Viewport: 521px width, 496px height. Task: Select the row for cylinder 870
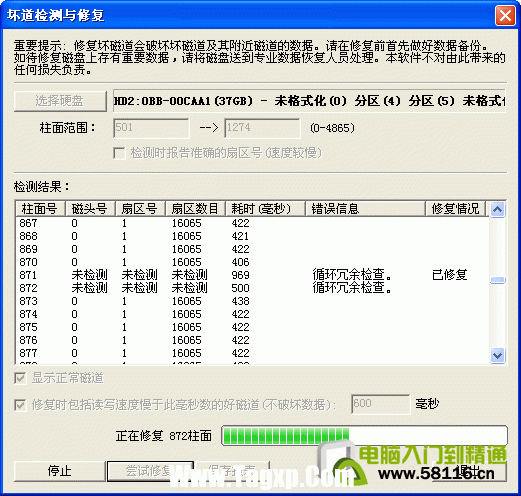point(252,262)
